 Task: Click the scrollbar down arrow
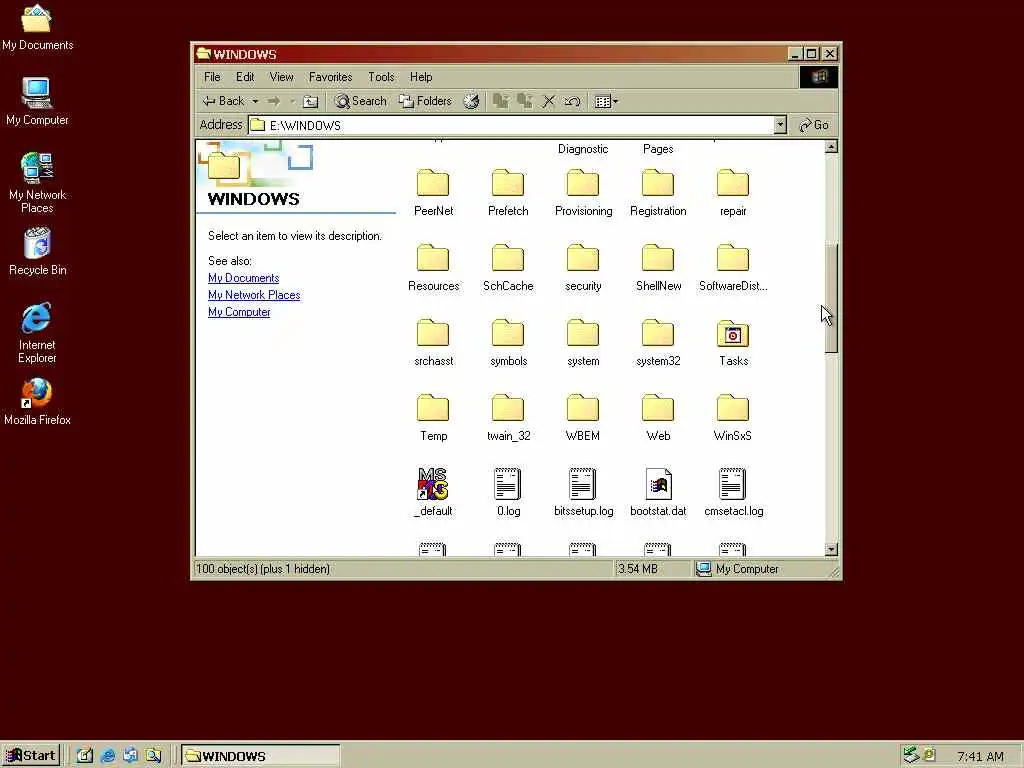[831, 549]
